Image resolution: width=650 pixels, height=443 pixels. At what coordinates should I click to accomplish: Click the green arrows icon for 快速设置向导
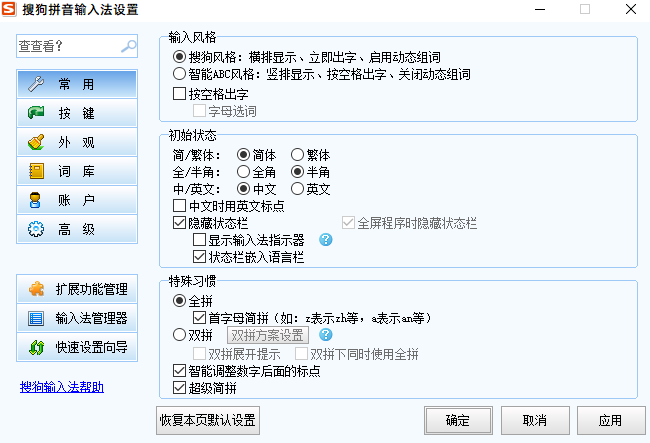36,347
